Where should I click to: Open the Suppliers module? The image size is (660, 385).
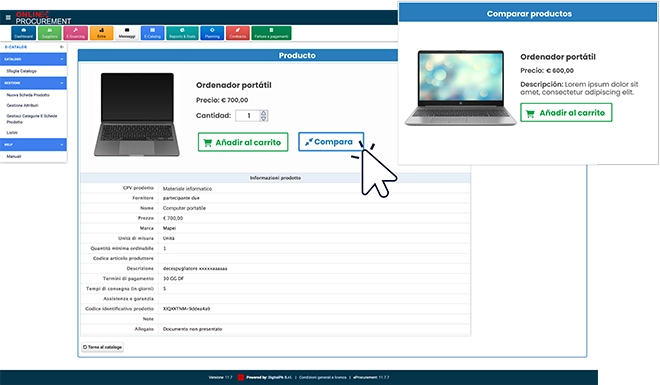[x=50, y=33]
